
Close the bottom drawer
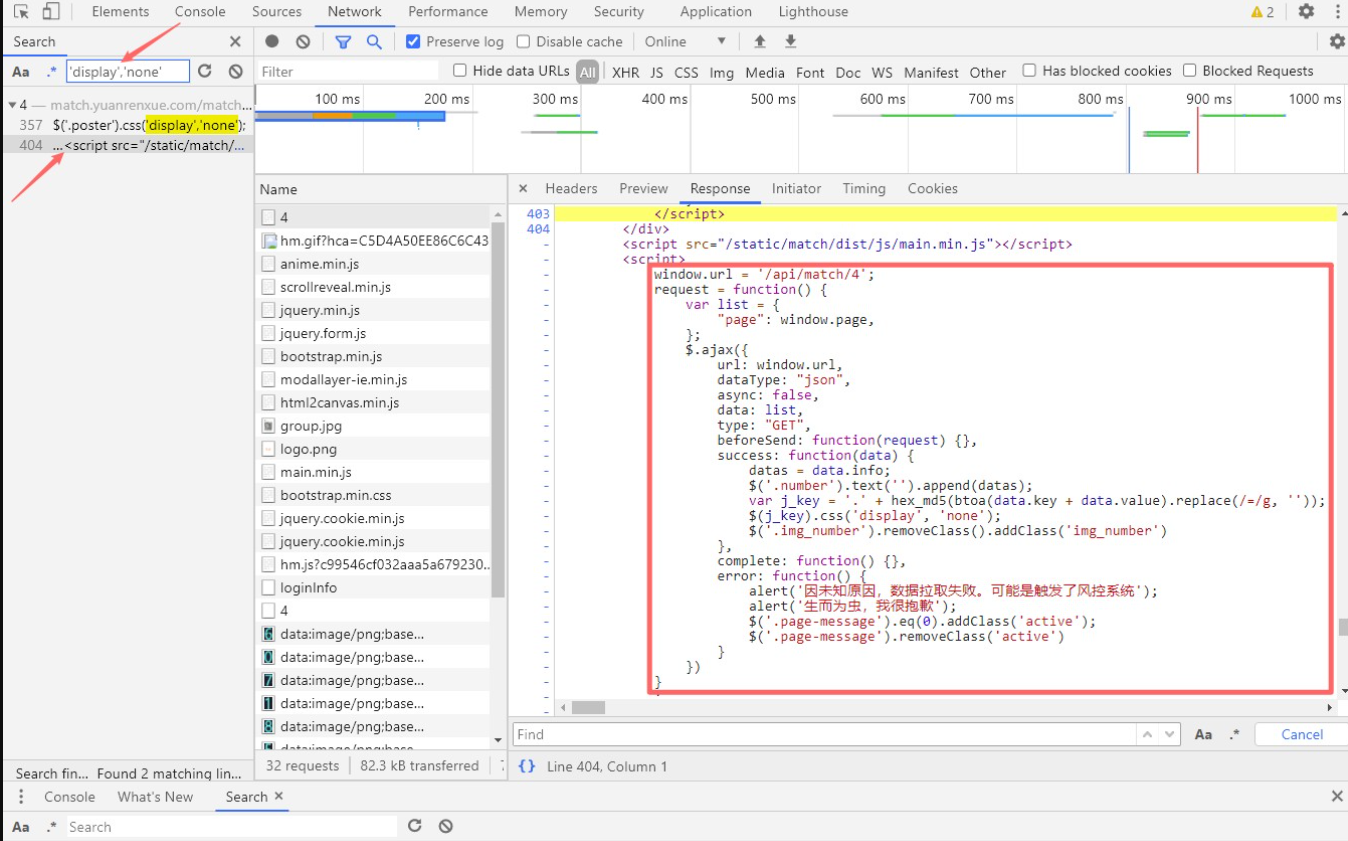point(1337,797)
